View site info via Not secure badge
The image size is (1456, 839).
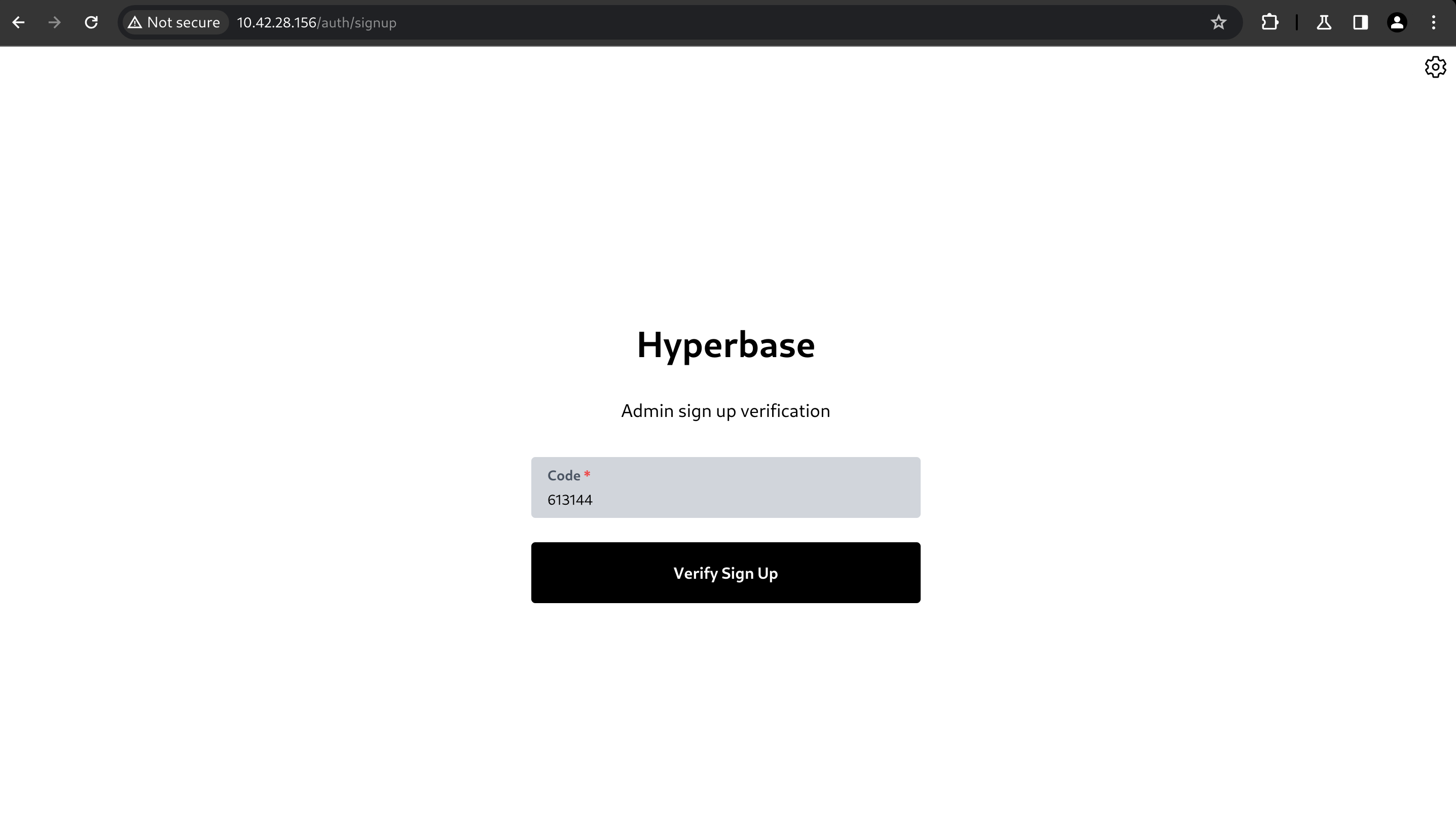[173, 22]
